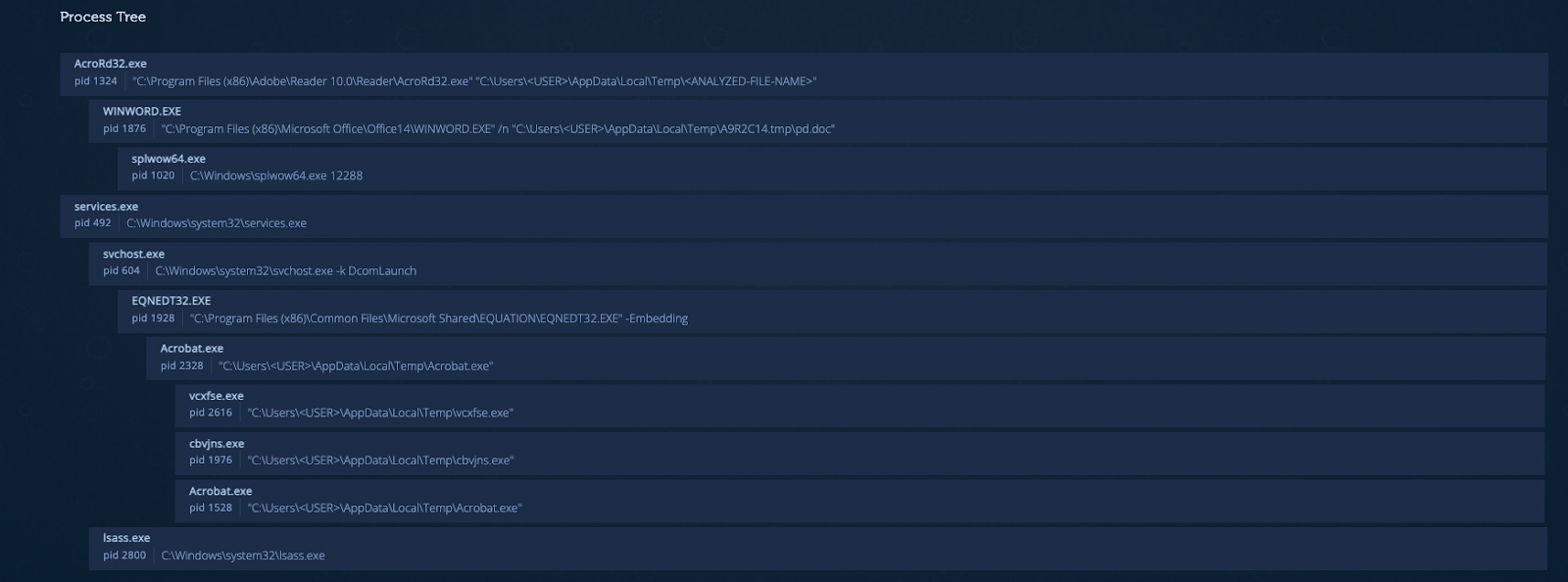Click the Acrobat.exe path beside pid 2328
This screenshot has width=1568, height=582.
(356, 365)
